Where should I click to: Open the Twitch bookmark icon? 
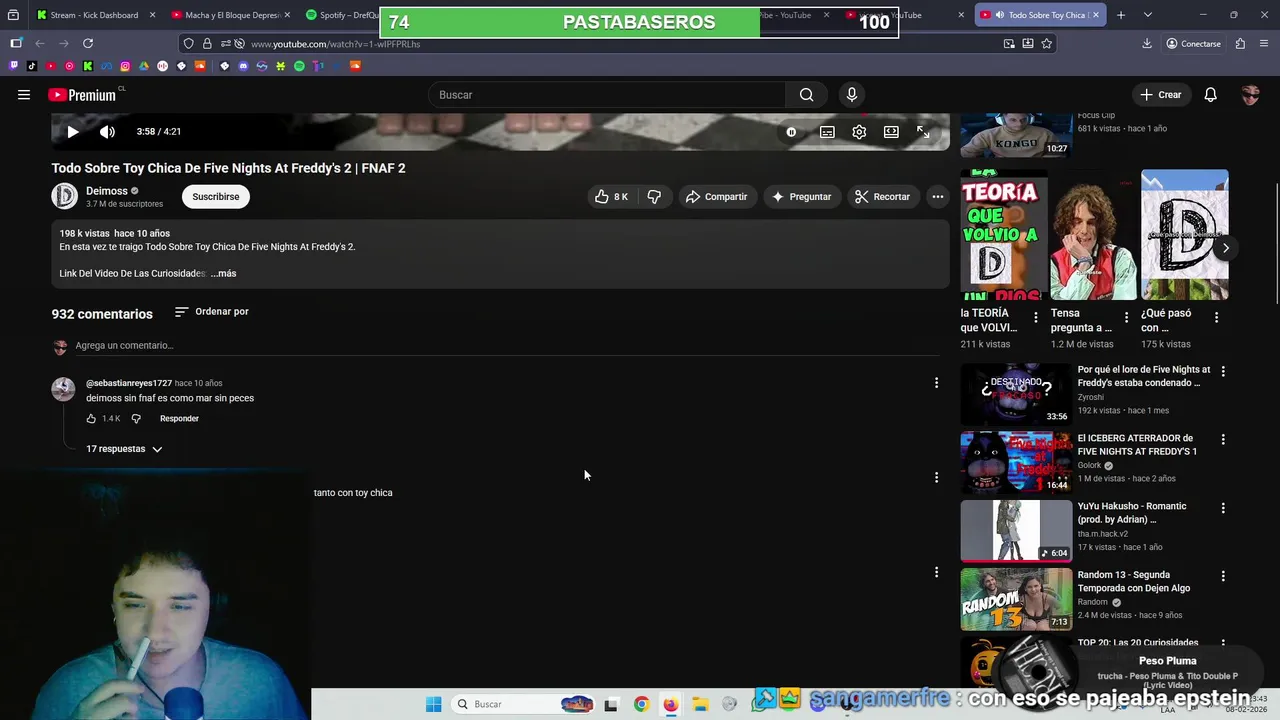click(13, 66)
